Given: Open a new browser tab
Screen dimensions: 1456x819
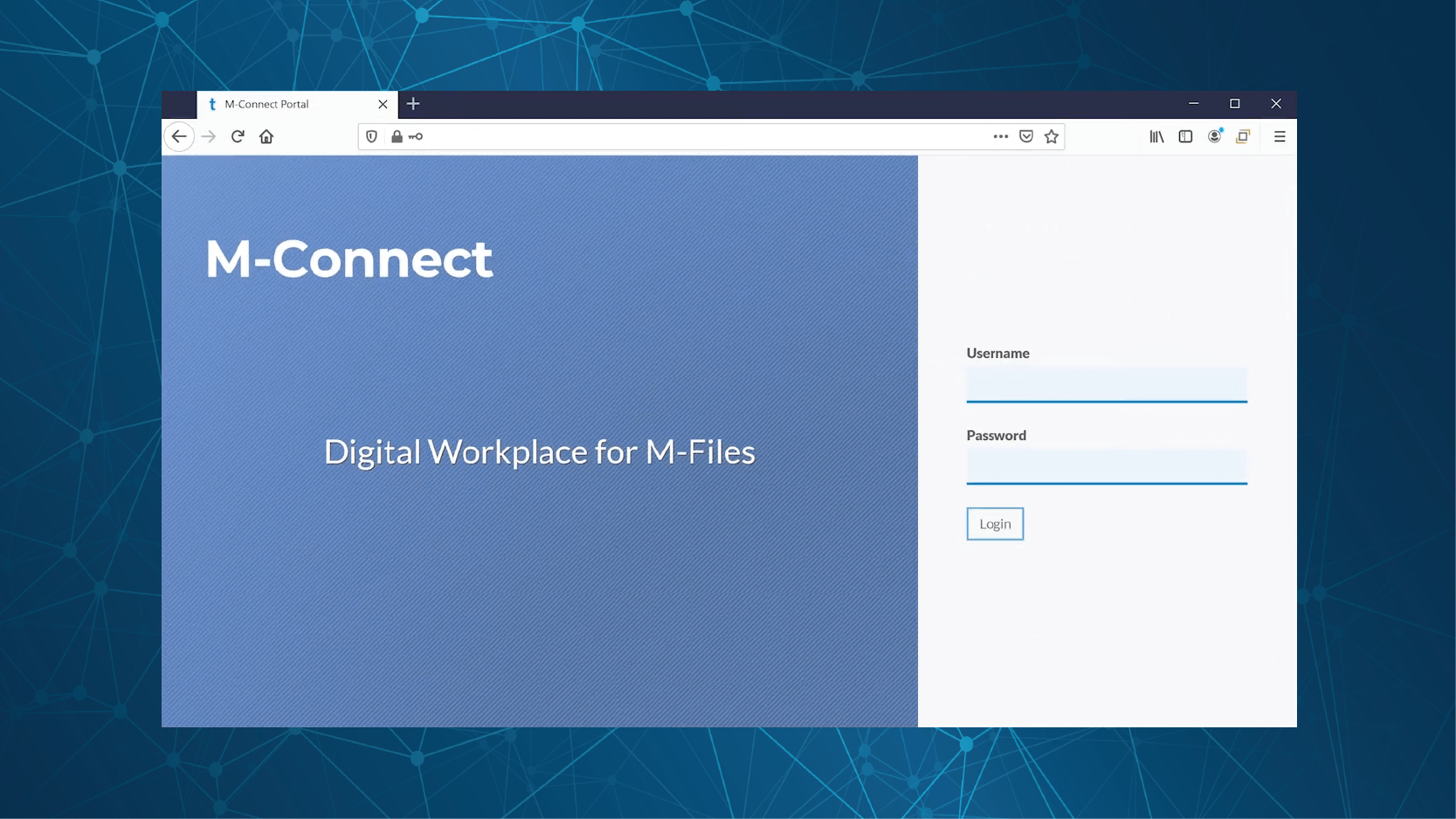Looking at the screenshot, I should [413, 104].
